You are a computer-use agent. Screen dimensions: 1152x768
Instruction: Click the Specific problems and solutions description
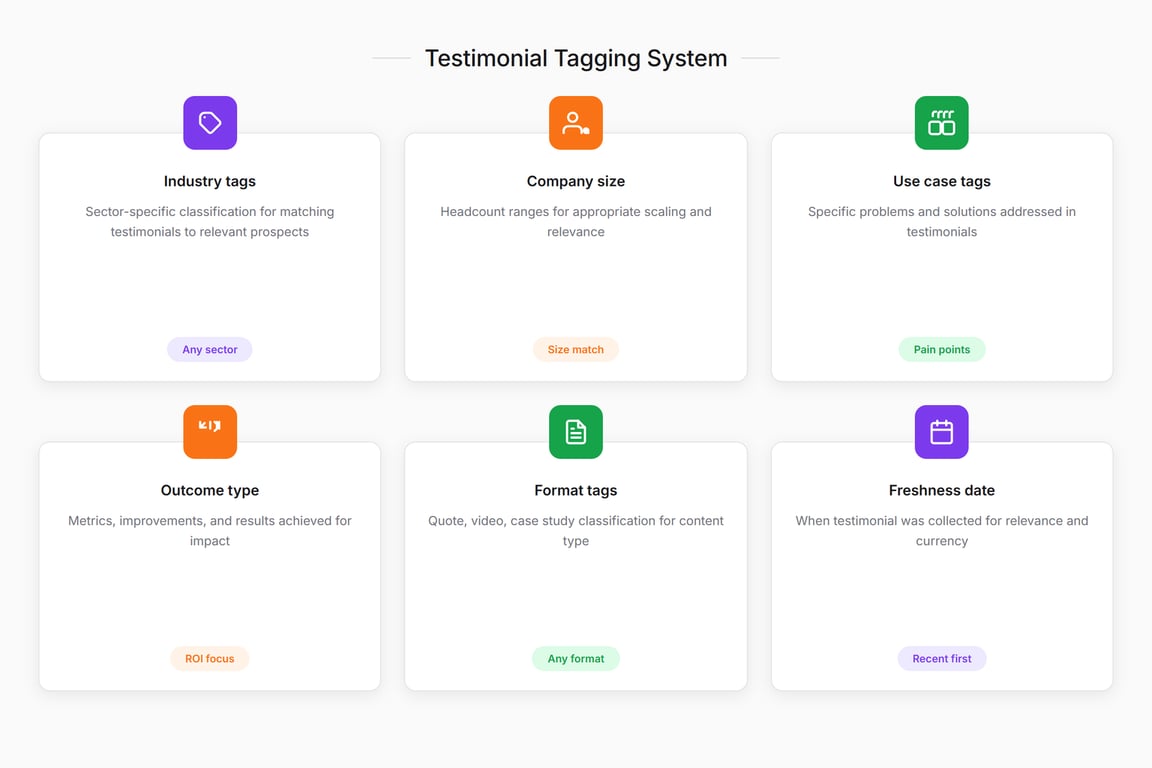pos(941,221)
